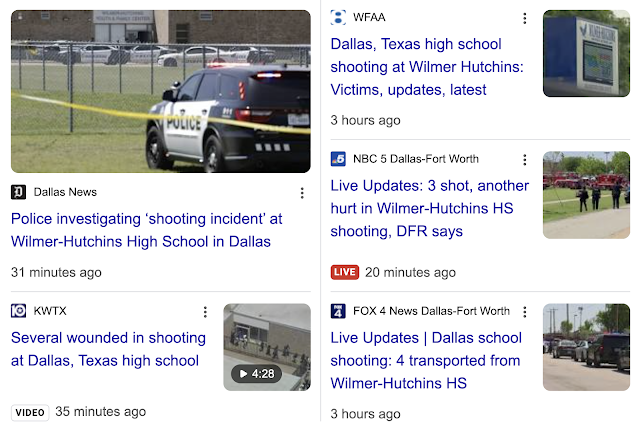The image size is (640, 426).
Task: Click the FOX 4 News logo icon
Action: (x=338, y=311)
